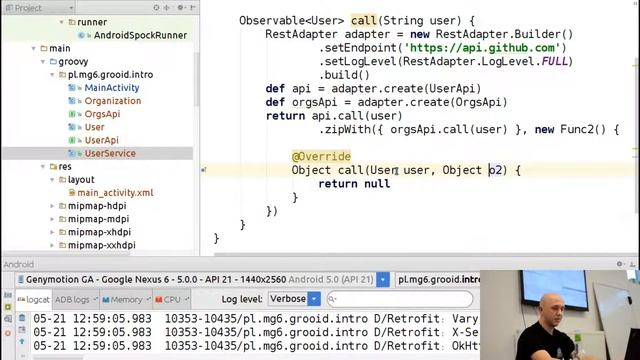
Task: Click the highlighted 'call' method name
Action: pyautogui.click(x=363, y=20)
